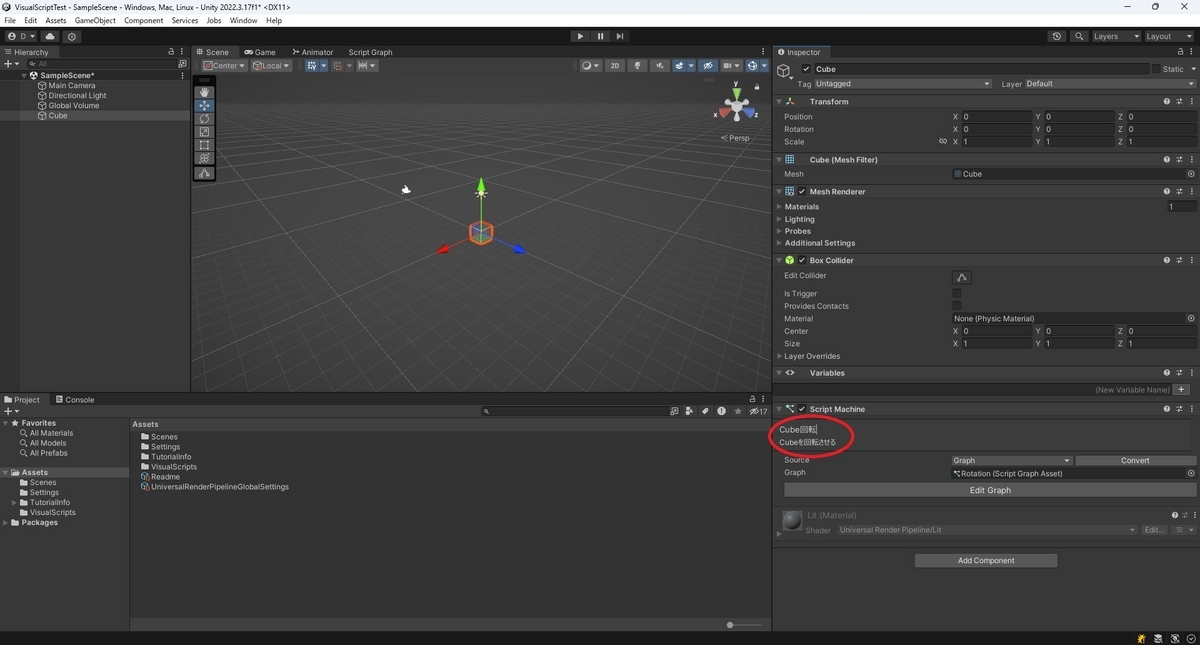Image resolution: width=1200 pixels, height=645 pixels.
Task: Switch to the Animator tab
Action: [312, 52]
